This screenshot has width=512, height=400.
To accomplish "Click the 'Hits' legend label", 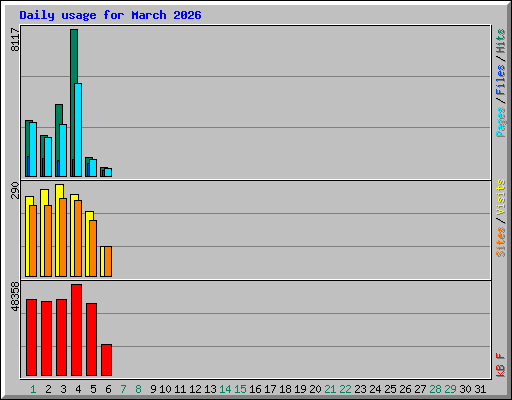I will click(x=500, y=41).
